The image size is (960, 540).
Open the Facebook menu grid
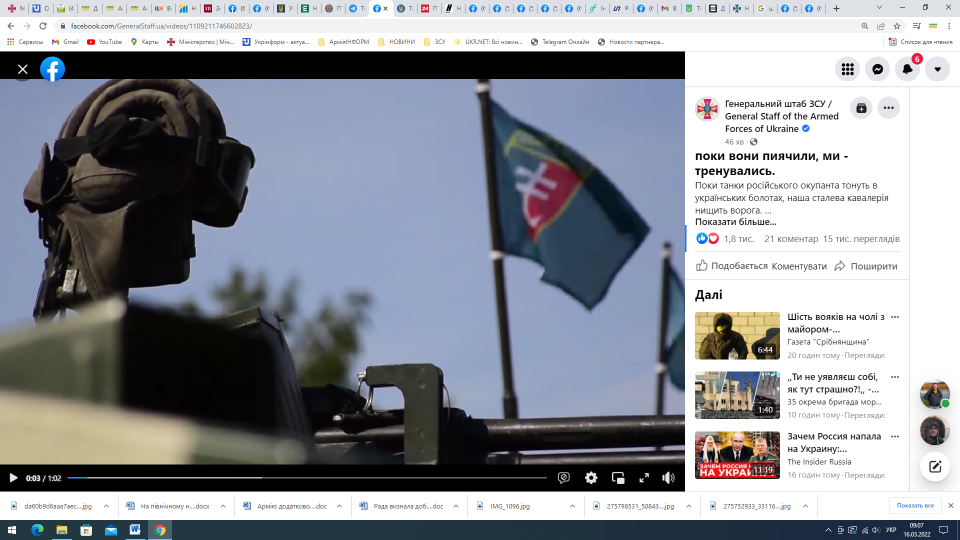847,69
